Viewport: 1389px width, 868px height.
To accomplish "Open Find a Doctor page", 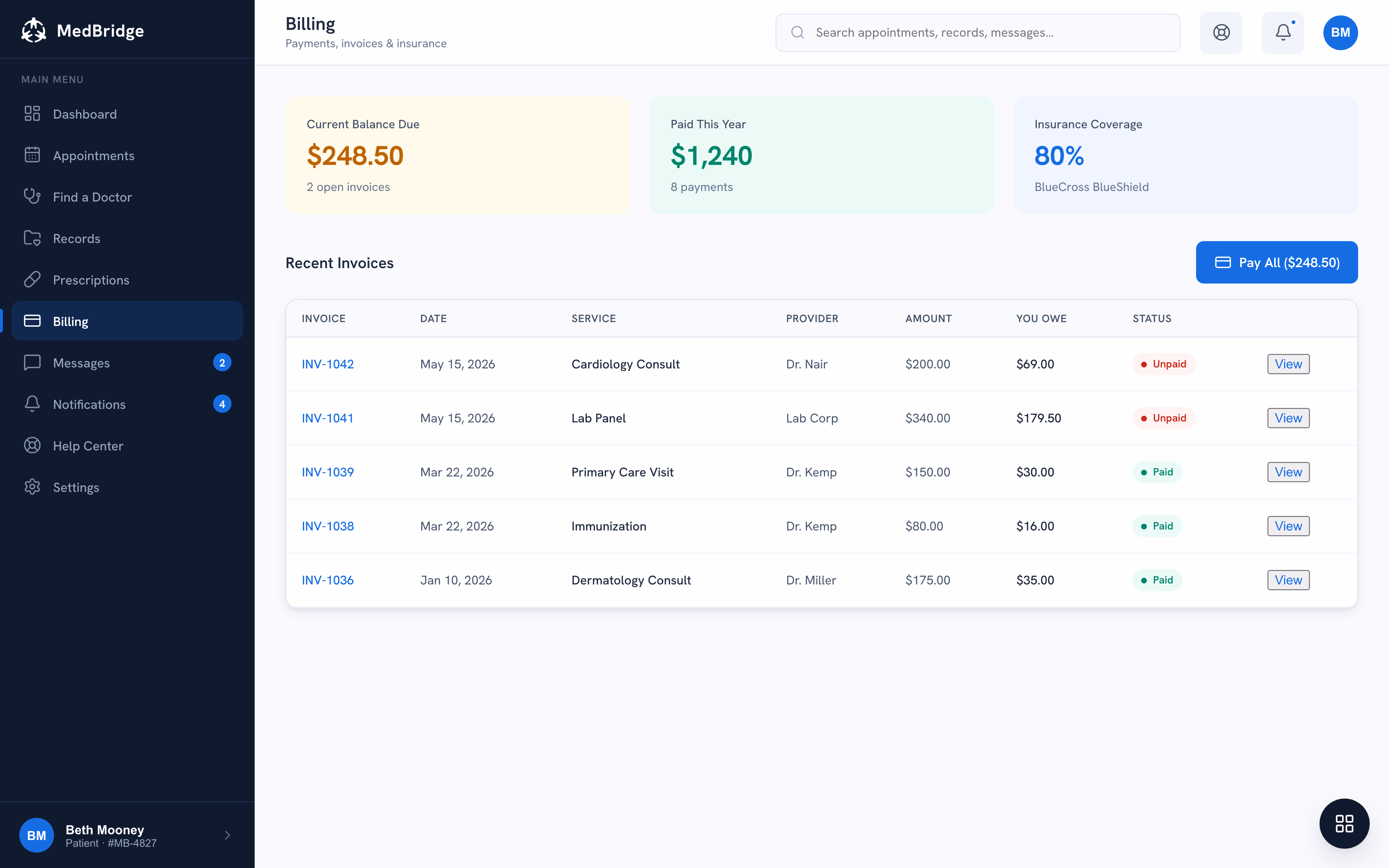I will pyautogui.click(x=127, y=197).
